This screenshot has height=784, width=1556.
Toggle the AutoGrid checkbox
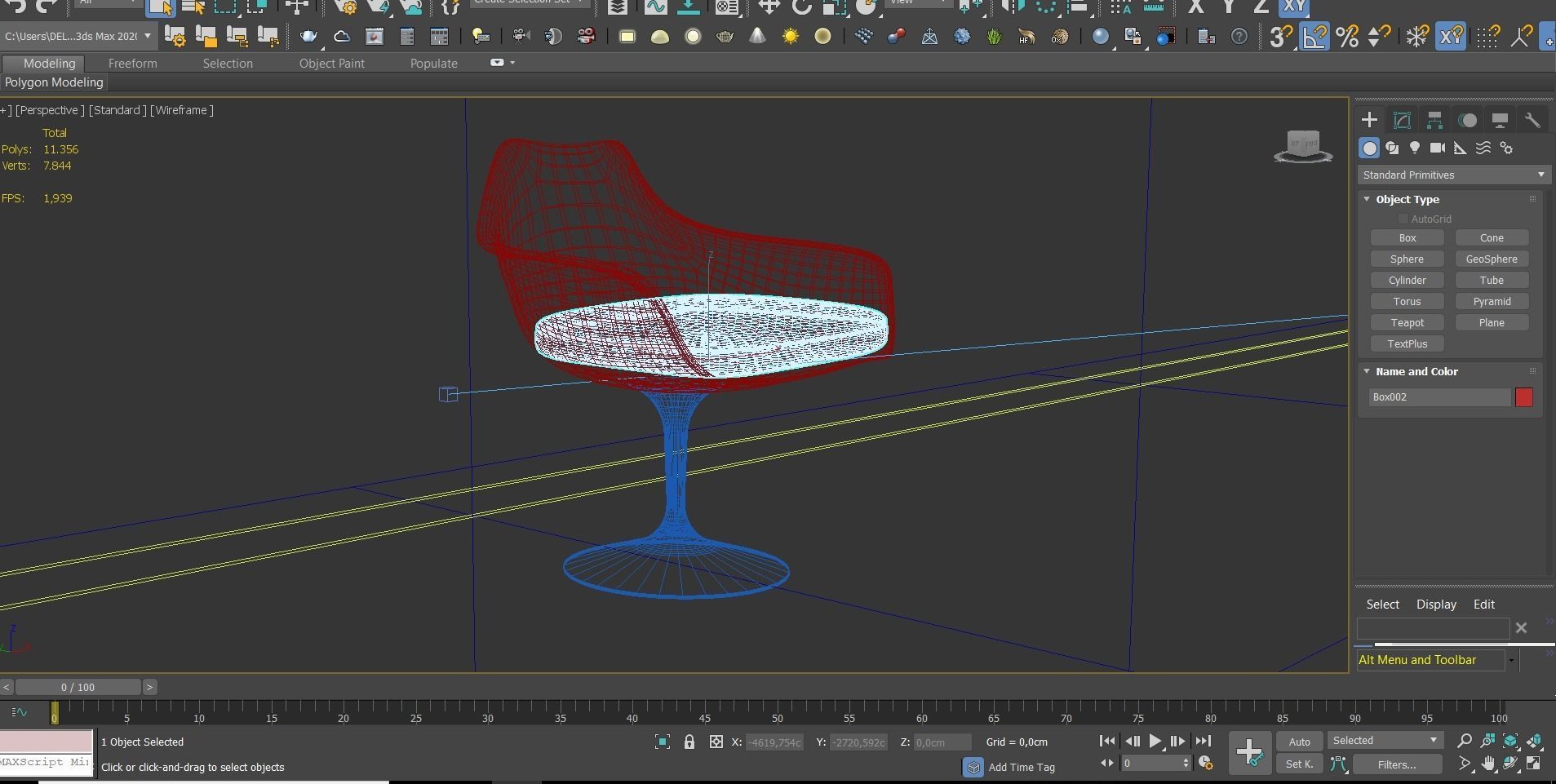pyautogui.click(x=1403, y=219)
